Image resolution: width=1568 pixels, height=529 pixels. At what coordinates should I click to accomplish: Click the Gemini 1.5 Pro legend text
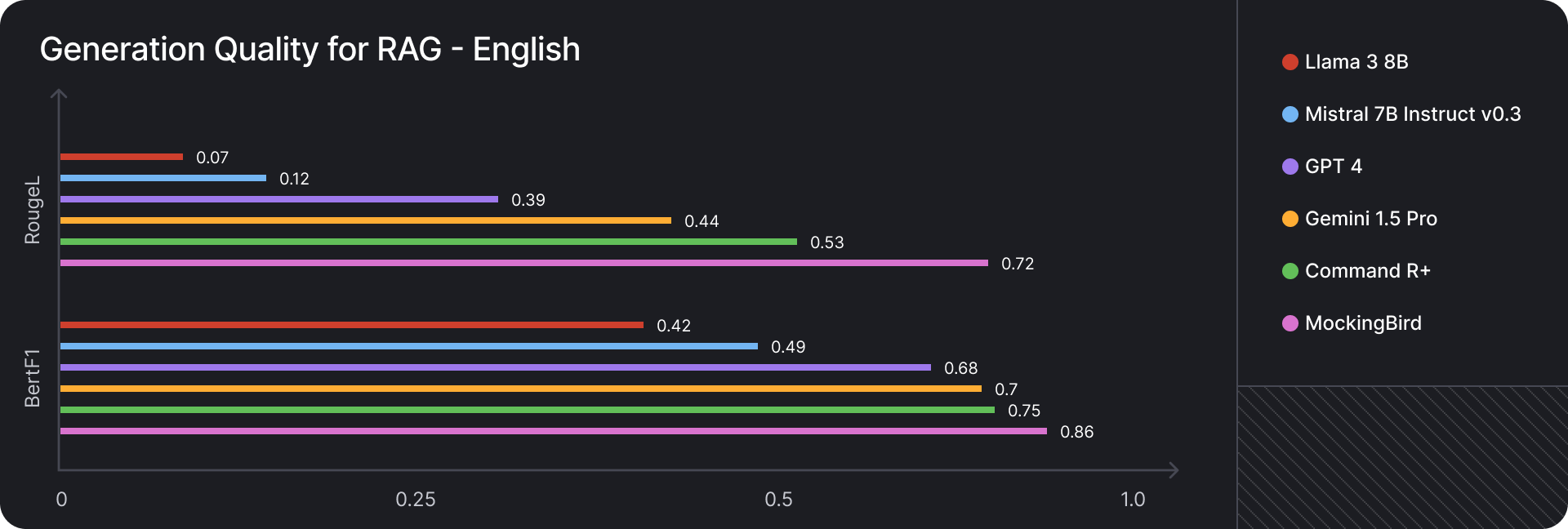click(1371, 219)
